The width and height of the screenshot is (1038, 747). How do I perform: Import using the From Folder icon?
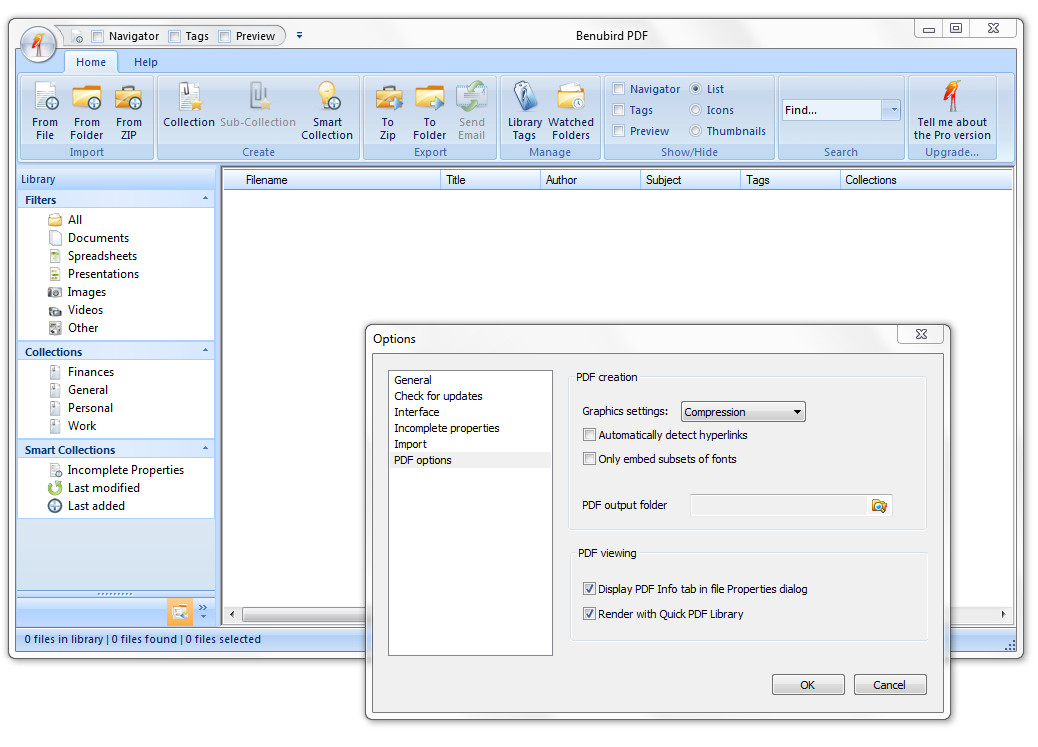click(x=87, y=111)
